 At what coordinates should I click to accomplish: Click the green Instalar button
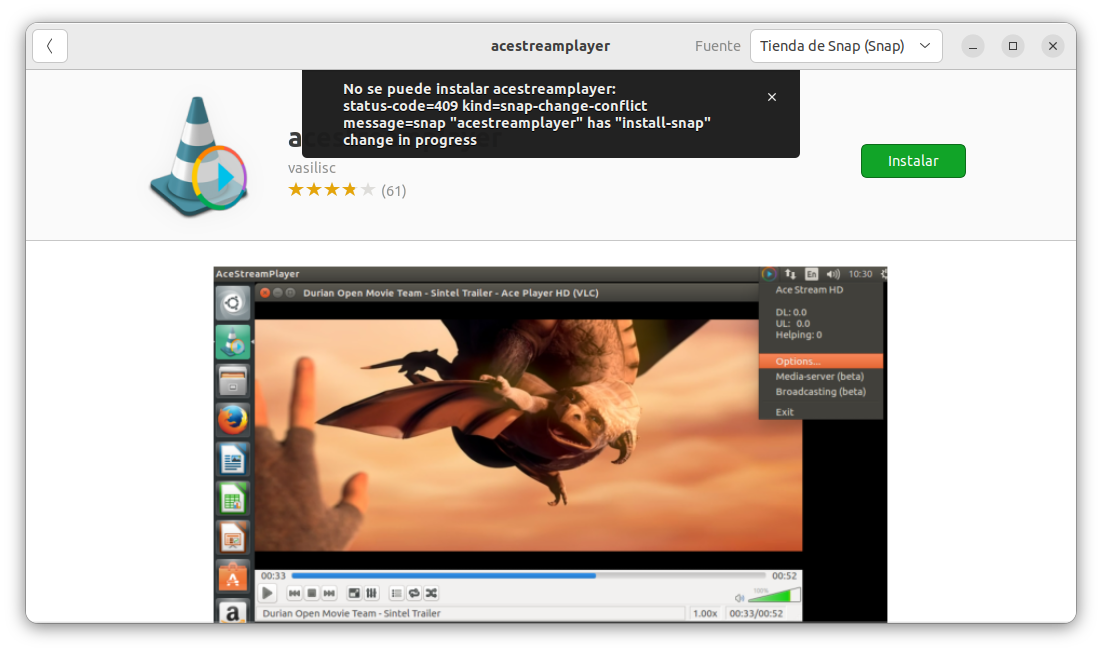tap(913, 161)
